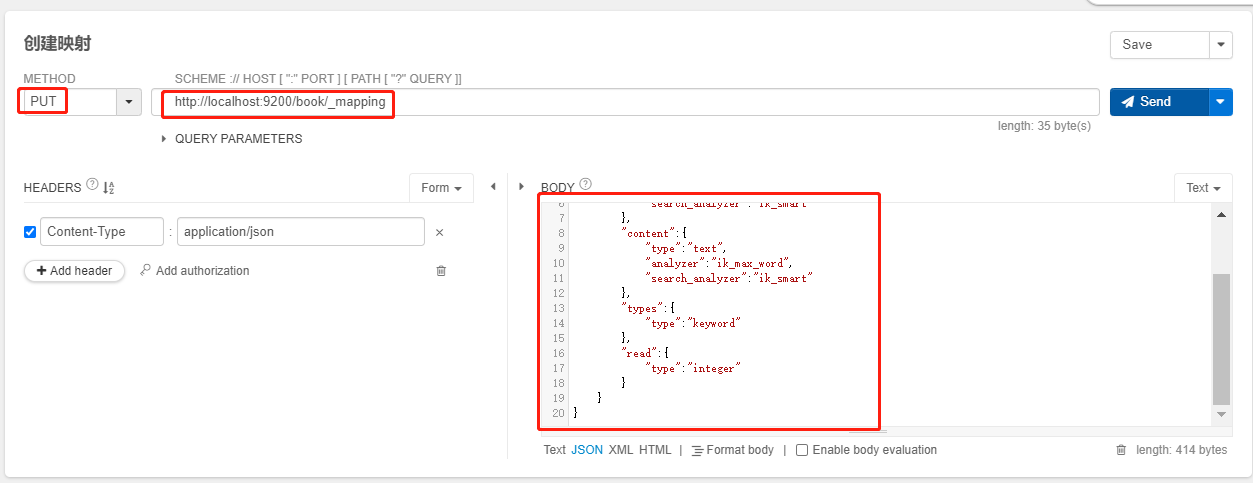The width and height of the screenshot is (1253, 483).
Task: Click the help icon beside HEADERS
Action: click(x=93, y=185)
